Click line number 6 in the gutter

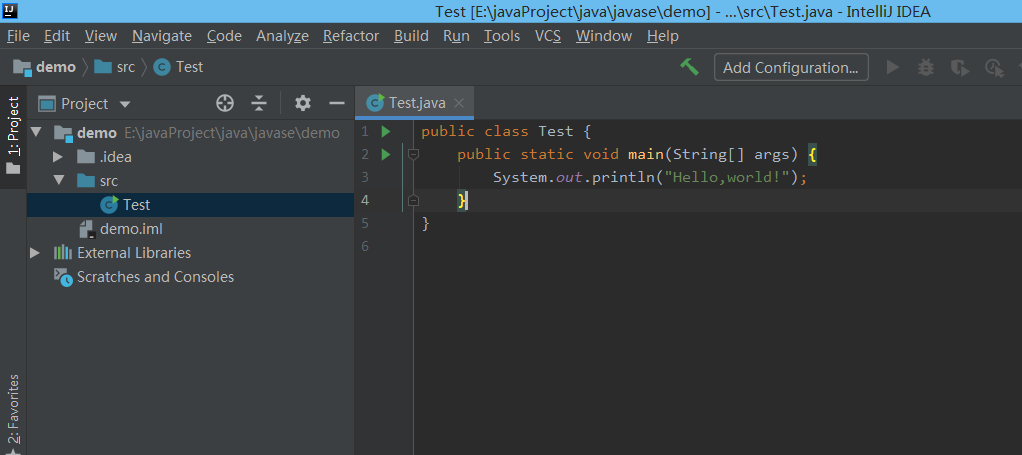pyautogui.click(x=365, y=246)
